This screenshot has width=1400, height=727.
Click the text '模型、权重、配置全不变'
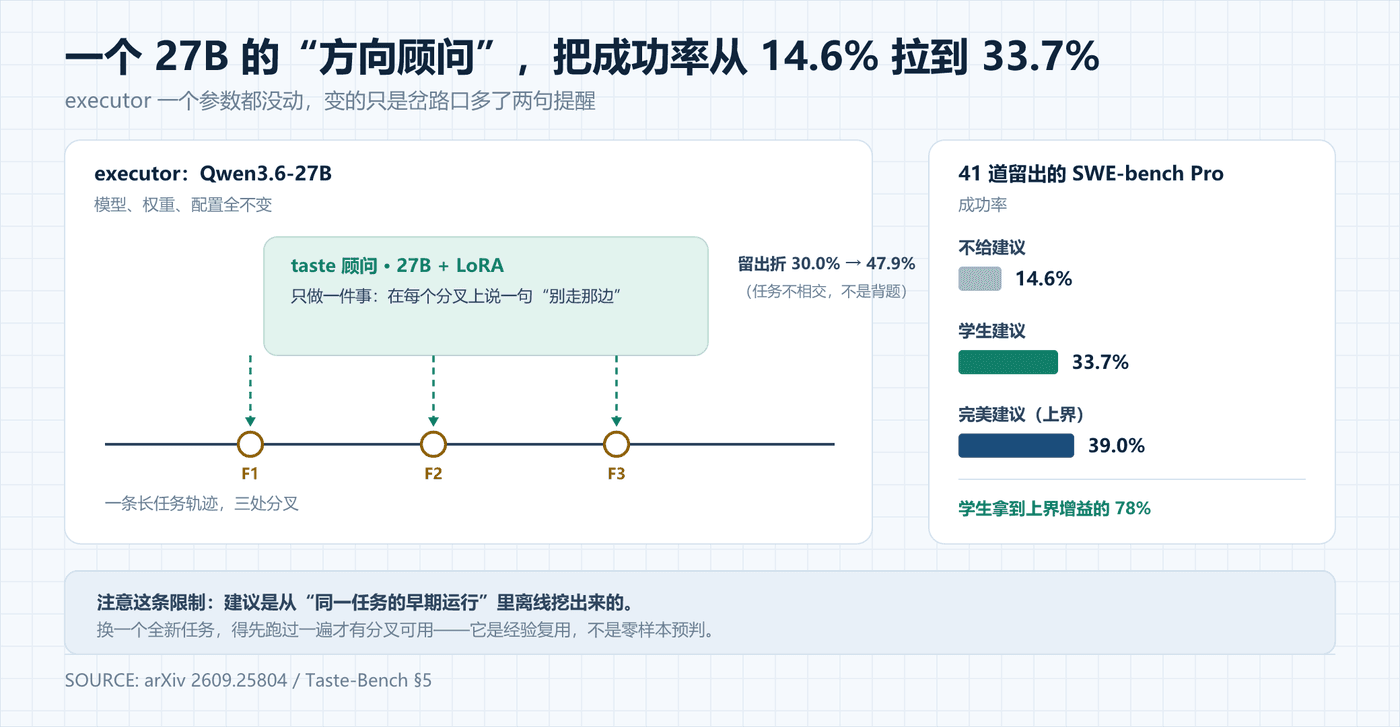[x=183, y=205]
